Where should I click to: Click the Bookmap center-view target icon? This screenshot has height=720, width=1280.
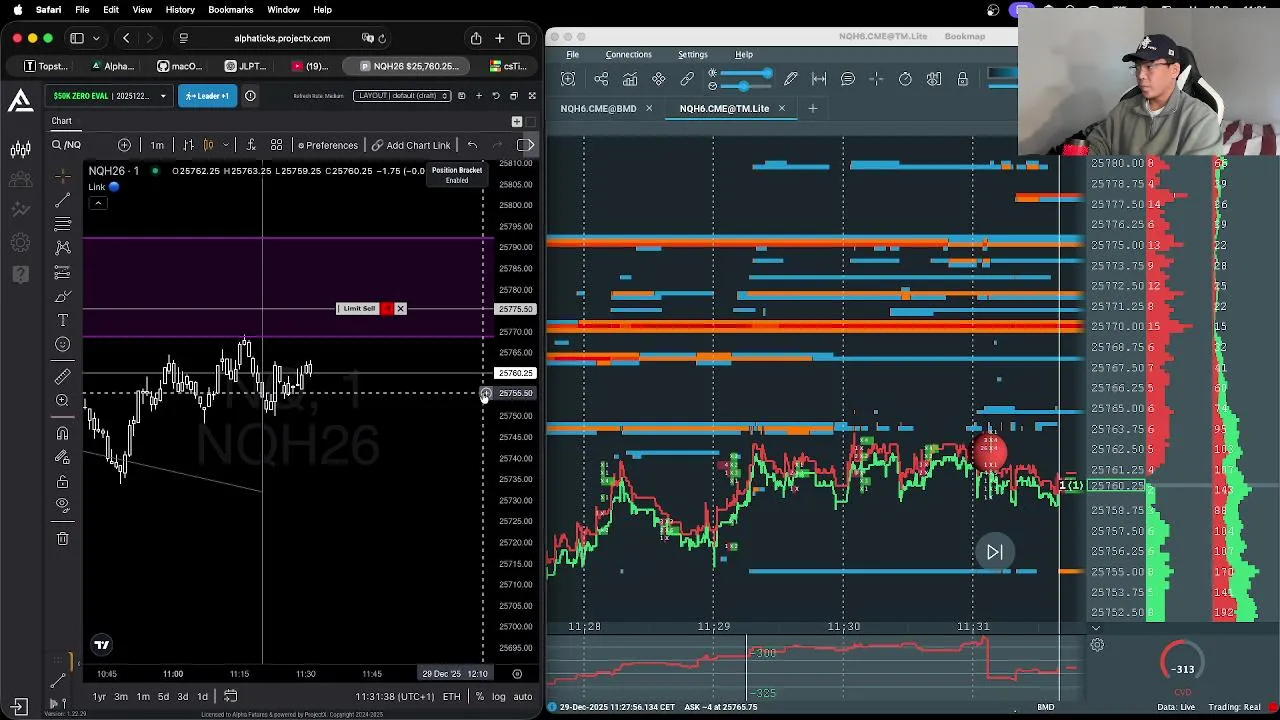pyautogui.click(x=568, y=79)
